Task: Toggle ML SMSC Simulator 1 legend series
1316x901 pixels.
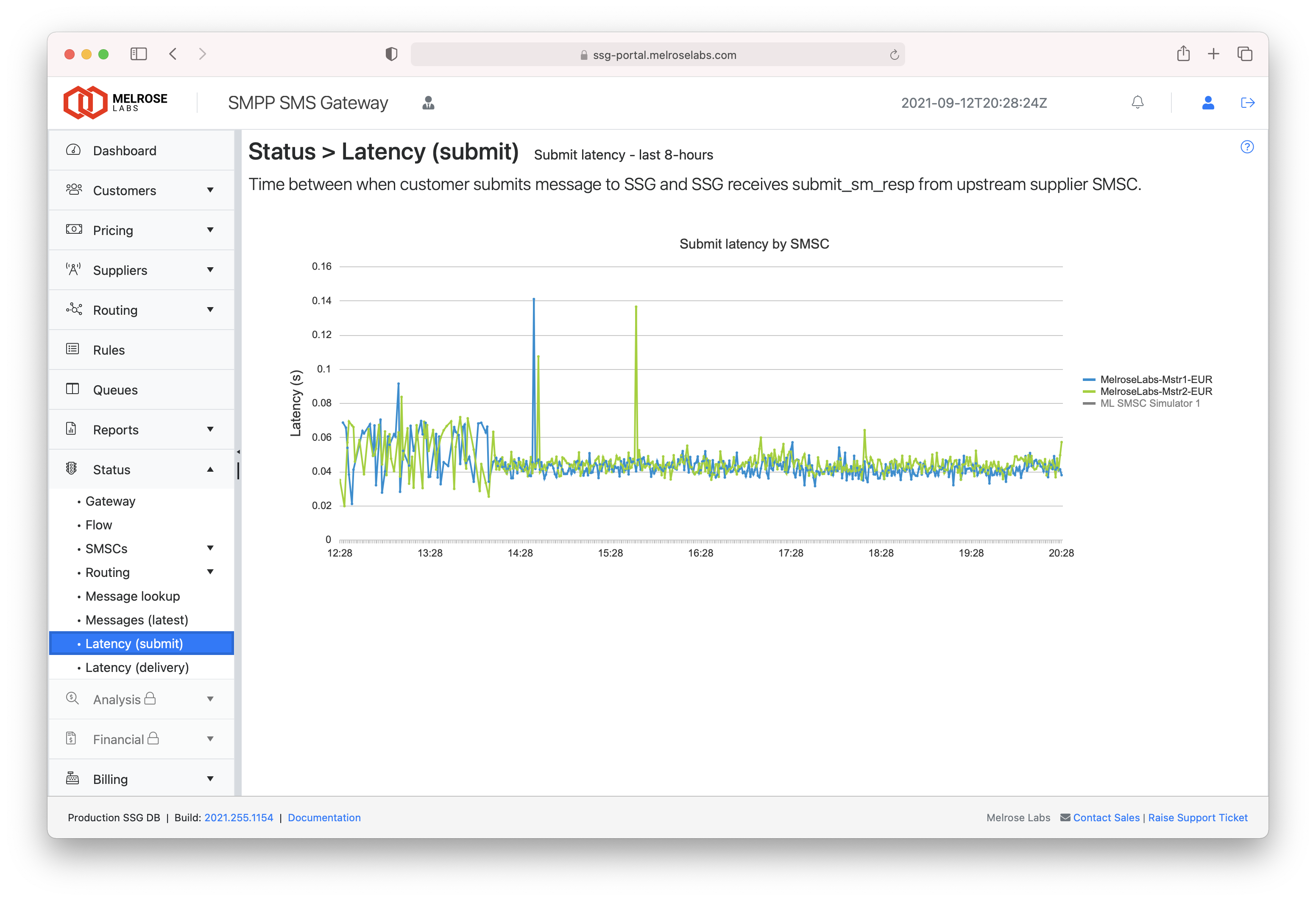Action: (1149, 403)
